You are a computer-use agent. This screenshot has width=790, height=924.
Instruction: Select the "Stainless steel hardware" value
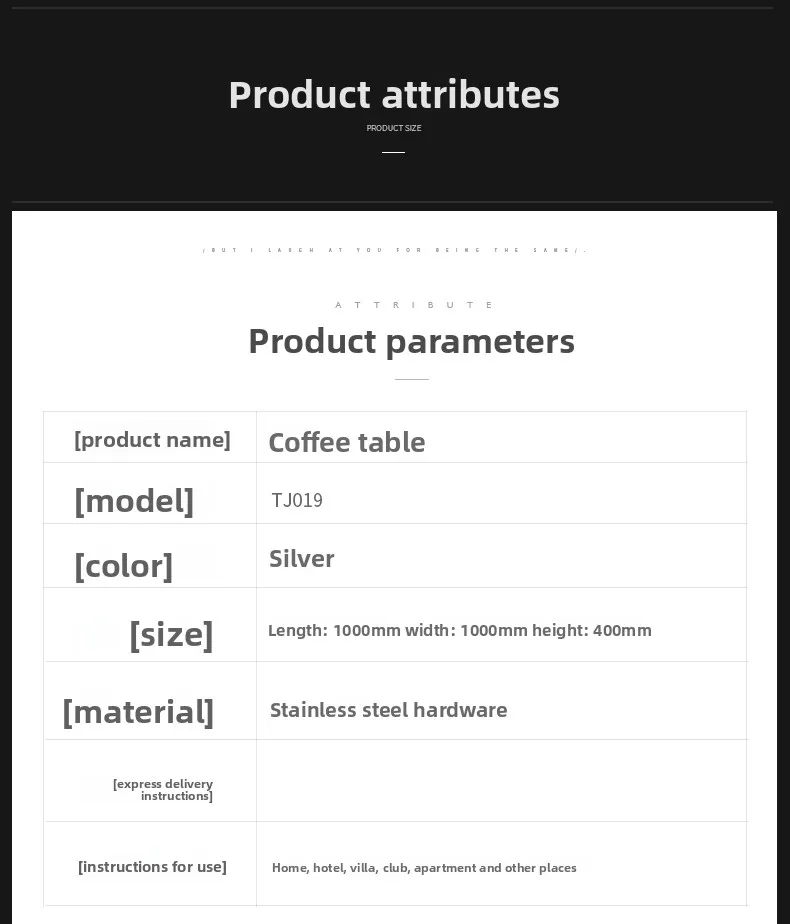[x=389, y=710]
